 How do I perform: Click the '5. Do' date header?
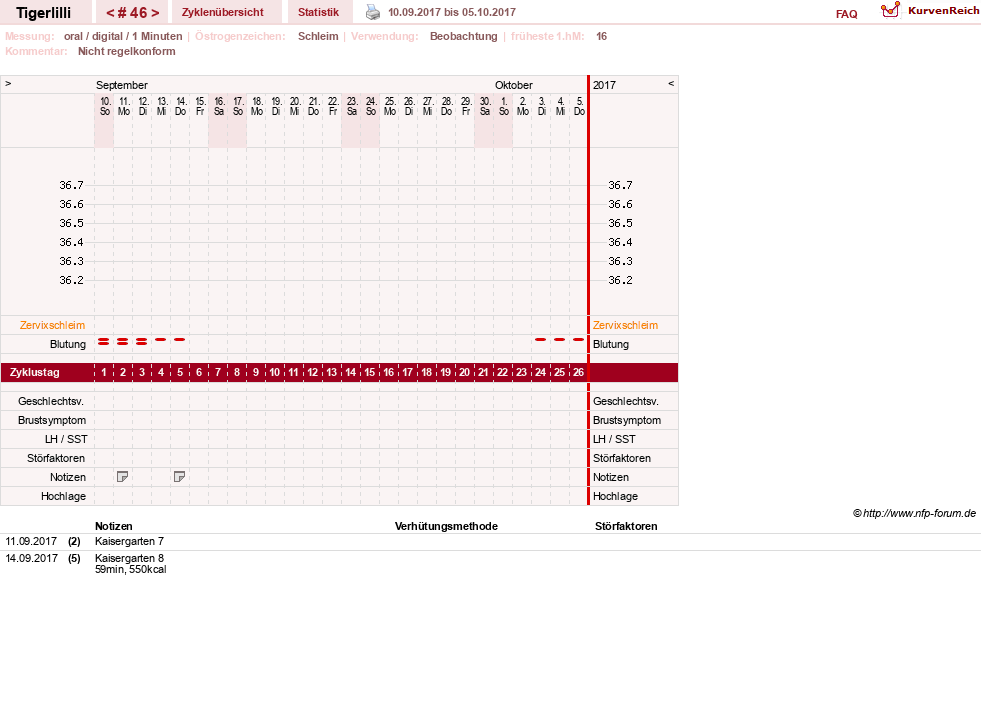coord(579,106)
